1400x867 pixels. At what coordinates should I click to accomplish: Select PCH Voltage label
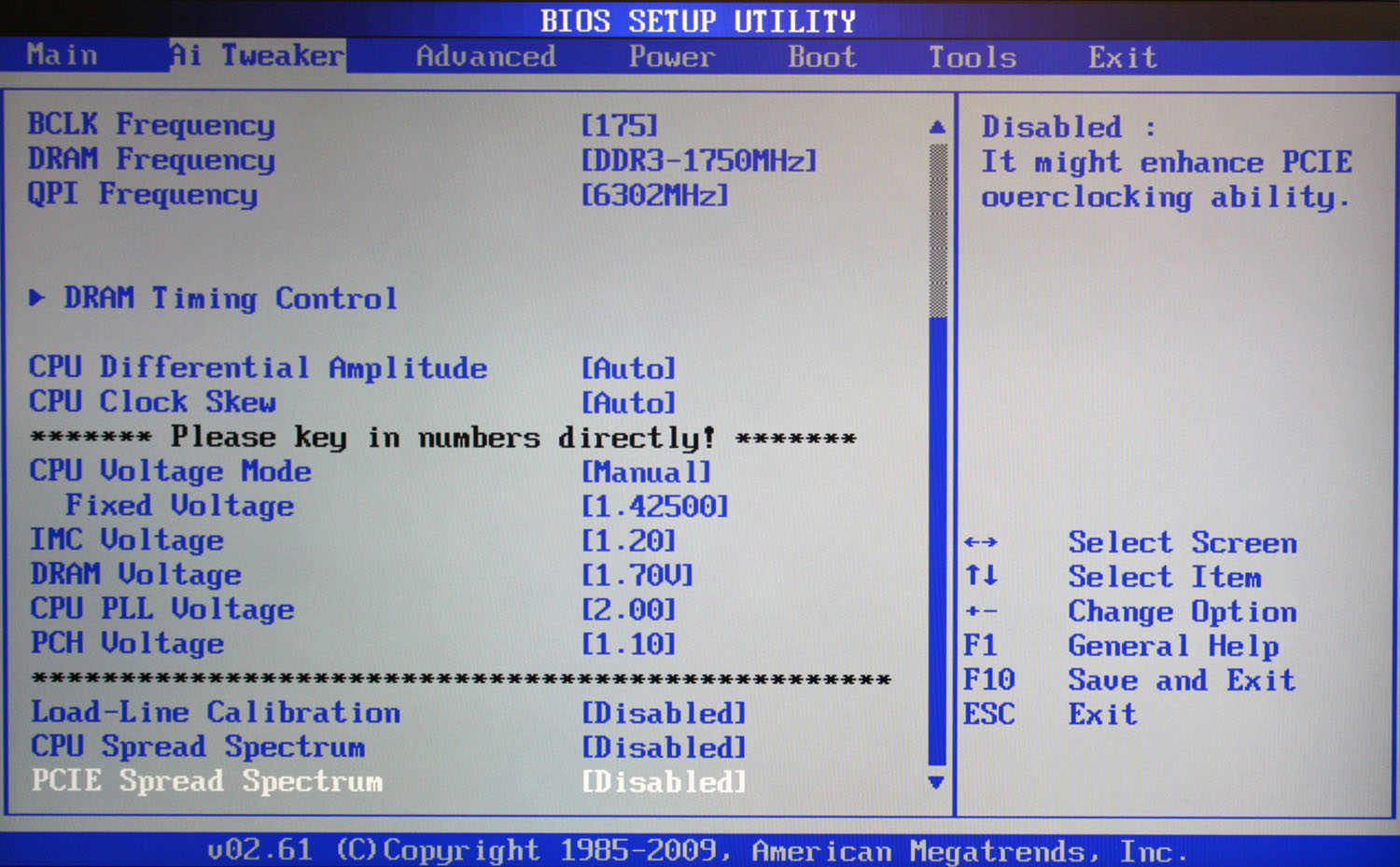click(x=127, y=644)
